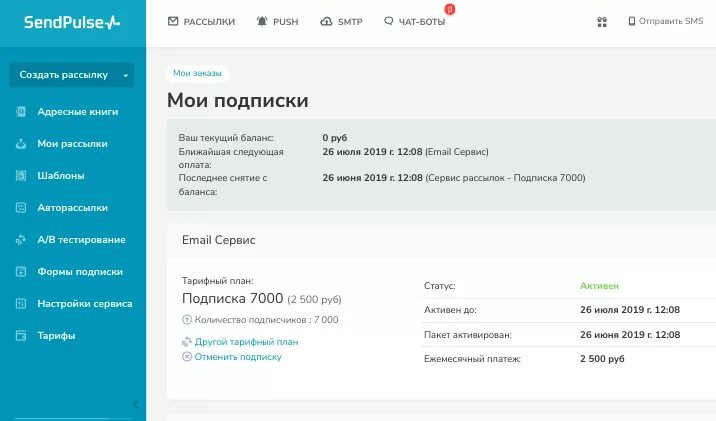Click the Чат-боты speech bubble icon
Viewport: 716px width, 421px height.
click(389, 21)
